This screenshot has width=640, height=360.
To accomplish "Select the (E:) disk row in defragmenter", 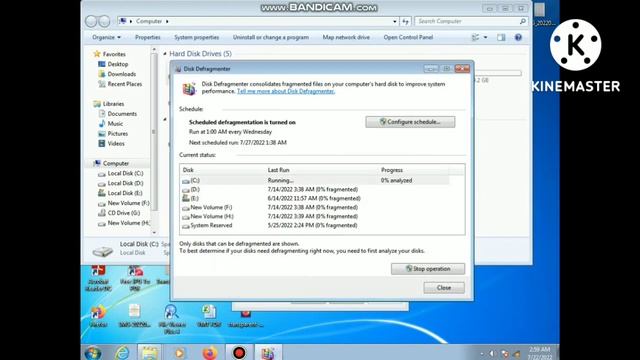I will [x=315, y=198].
